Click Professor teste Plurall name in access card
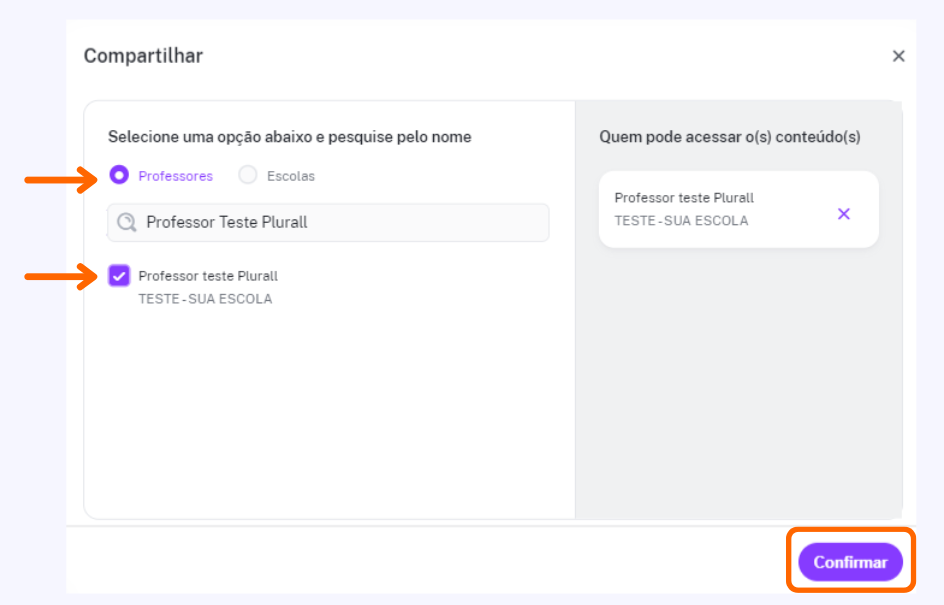This screenshot has height=605, width=944. [x=684, y=197]
